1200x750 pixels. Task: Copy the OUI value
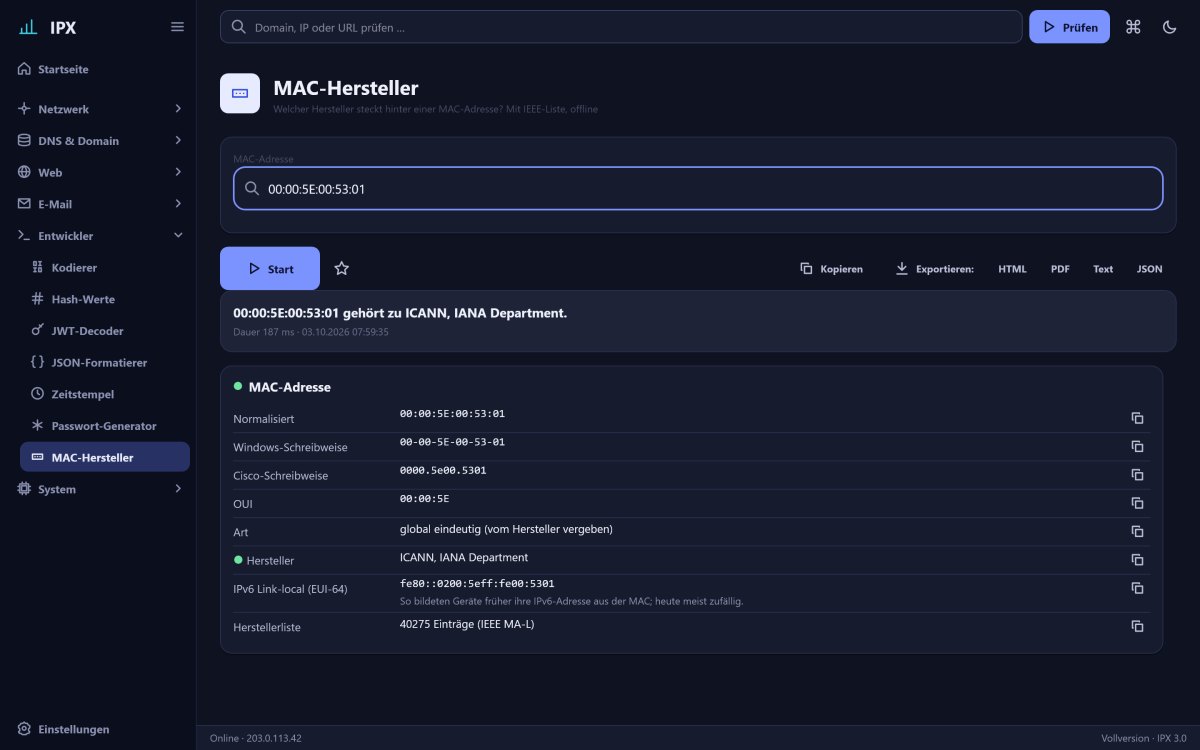1137,503
